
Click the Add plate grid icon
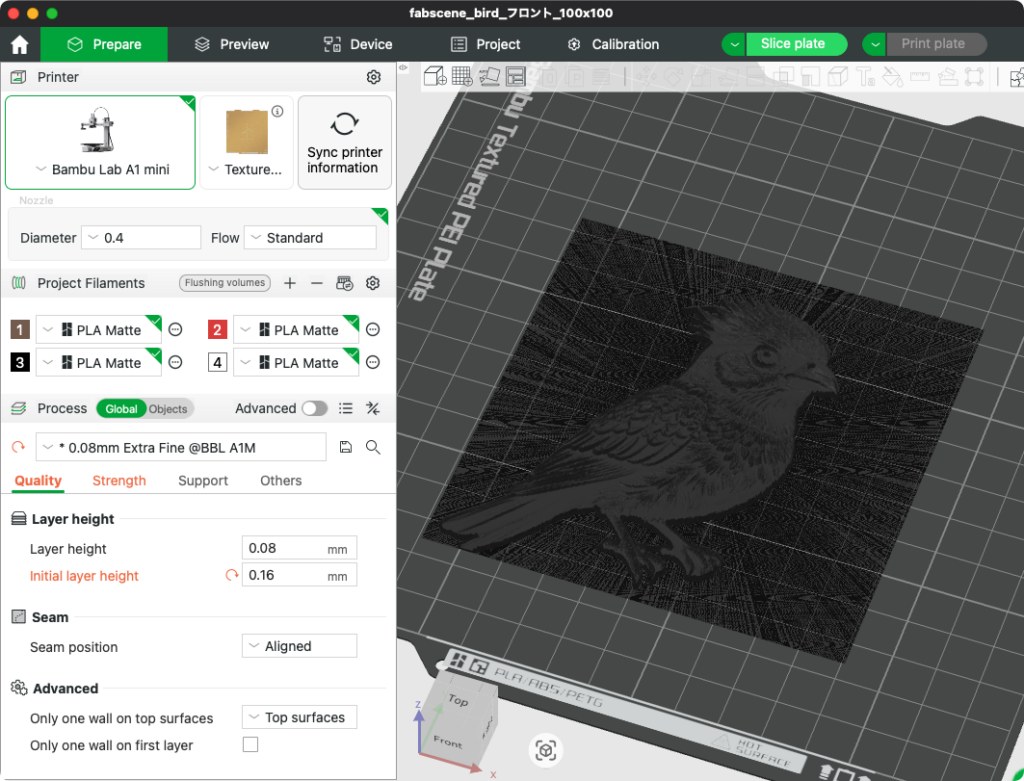coord(462,76)
